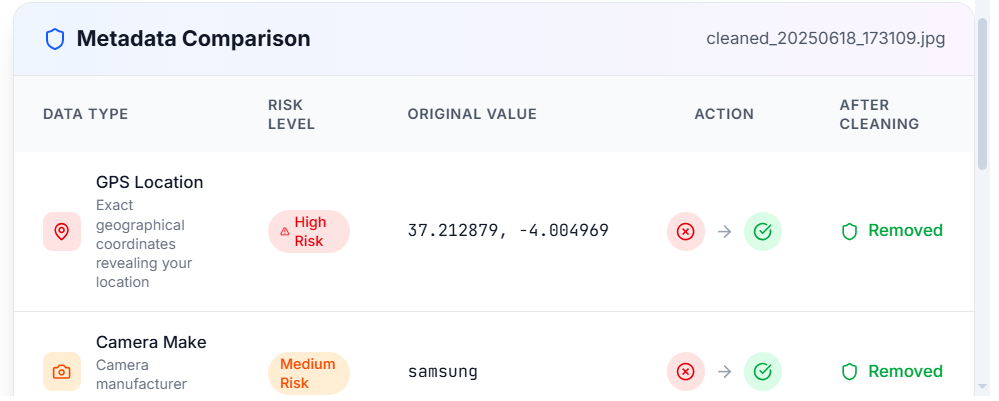Click the arrow icon in GPS Action column
The image size is (999, 401).
pos(724,231)
